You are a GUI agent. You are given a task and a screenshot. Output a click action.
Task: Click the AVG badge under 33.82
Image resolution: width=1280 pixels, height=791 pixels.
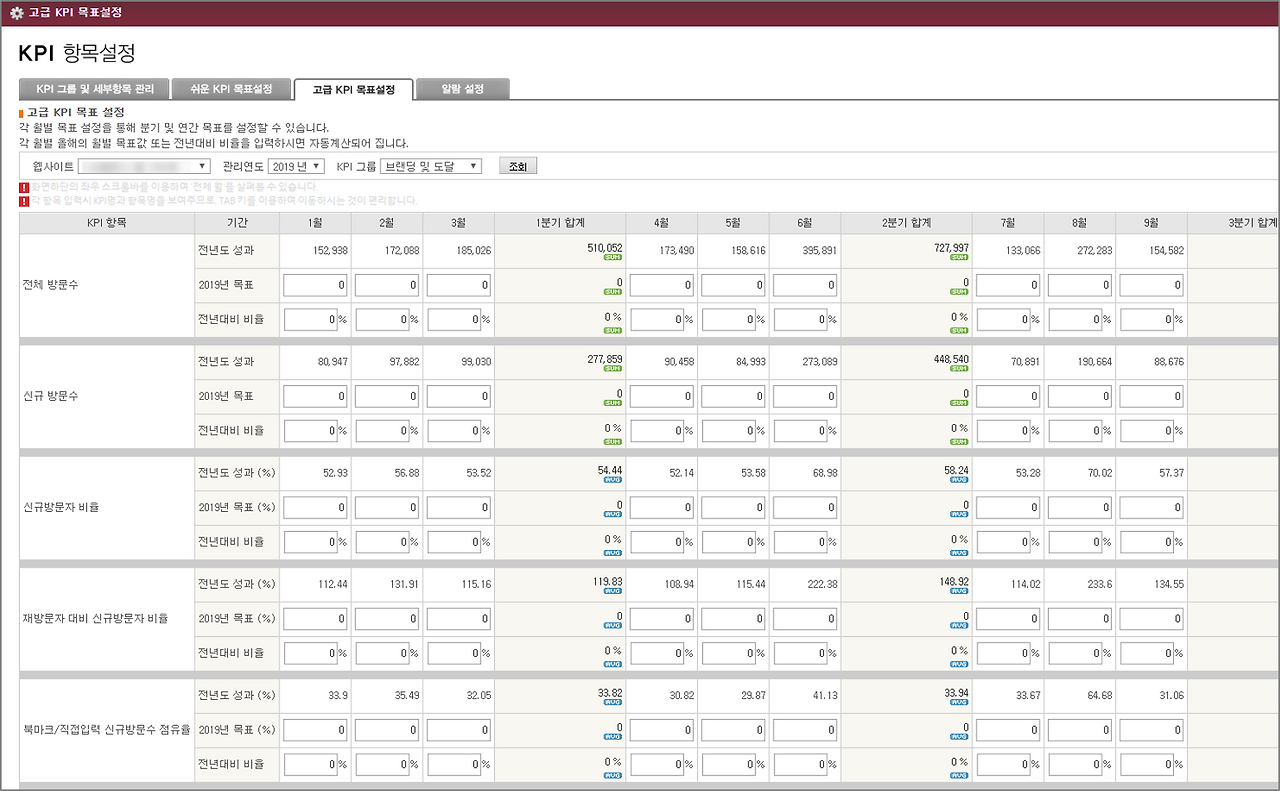tap(612, 702)
